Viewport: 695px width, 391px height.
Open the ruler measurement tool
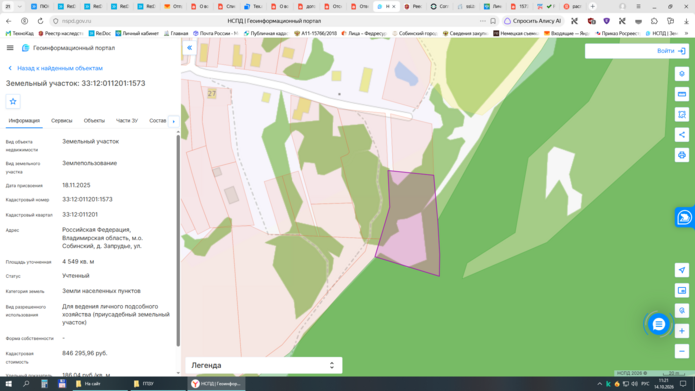[x=682, y=94]
